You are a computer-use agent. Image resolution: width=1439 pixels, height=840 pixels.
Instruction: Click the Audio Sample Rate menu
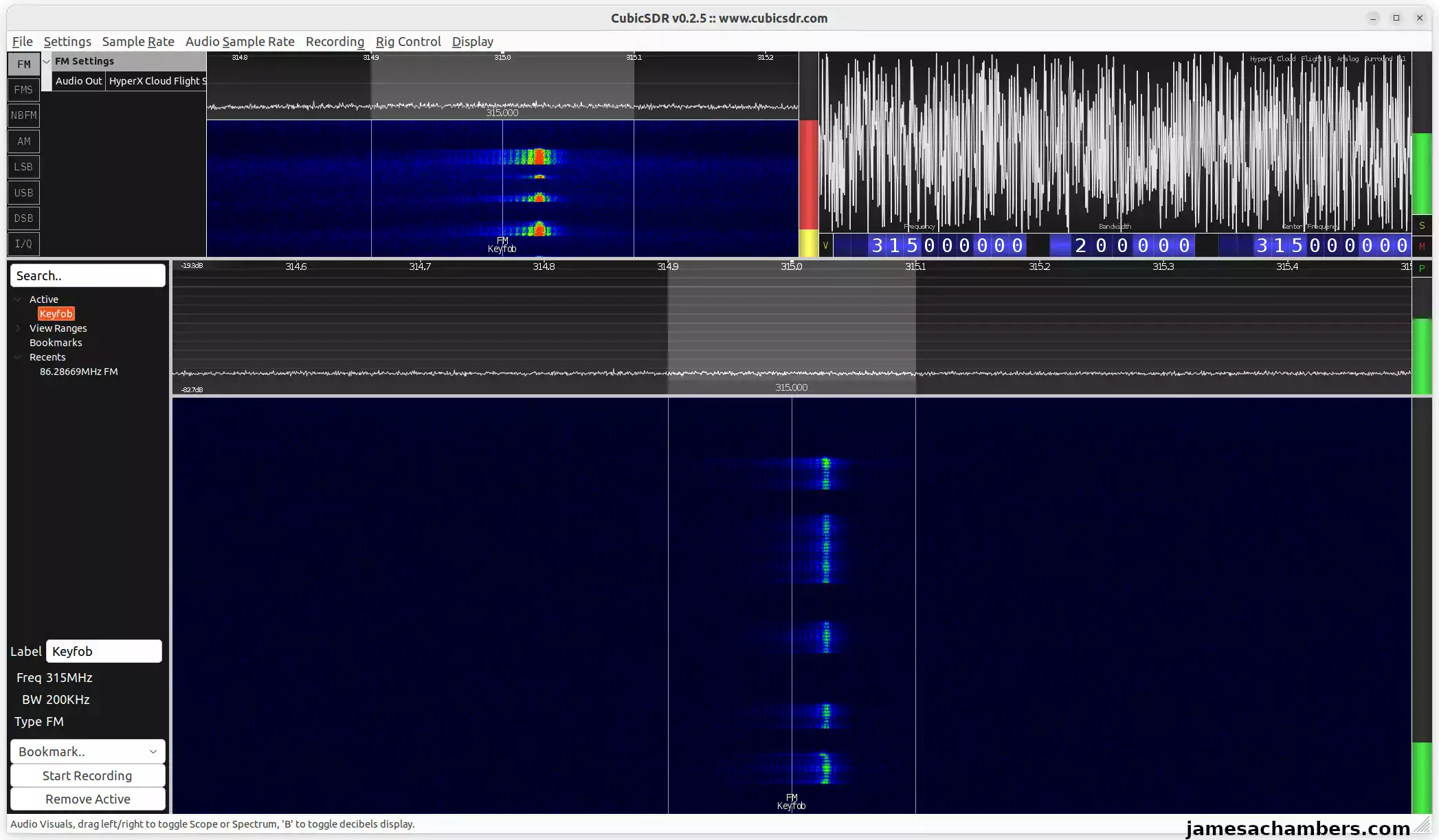(x=240, y=41)
